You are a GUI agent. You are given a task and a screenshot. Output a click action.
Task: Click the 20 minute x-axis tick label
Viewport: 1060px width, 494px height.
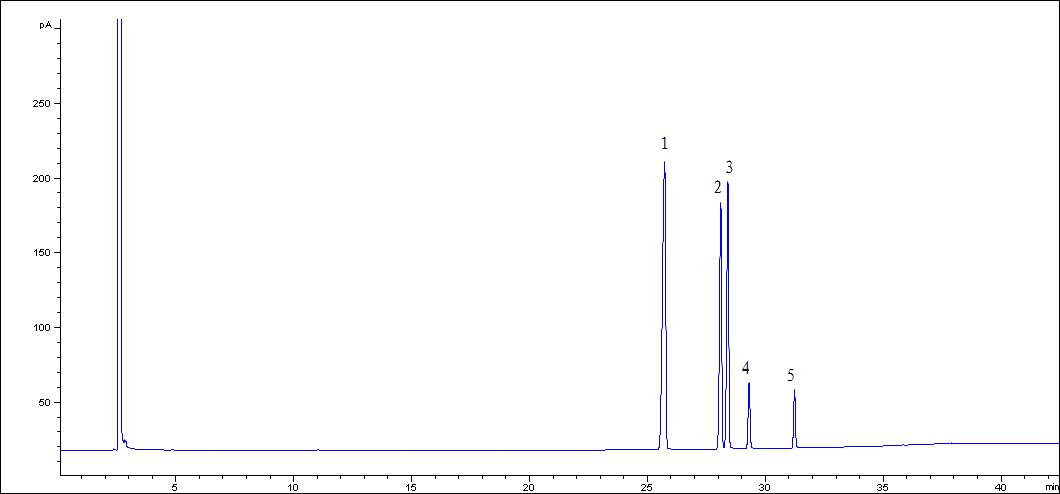pyautogui.click(x=528, y=488)
